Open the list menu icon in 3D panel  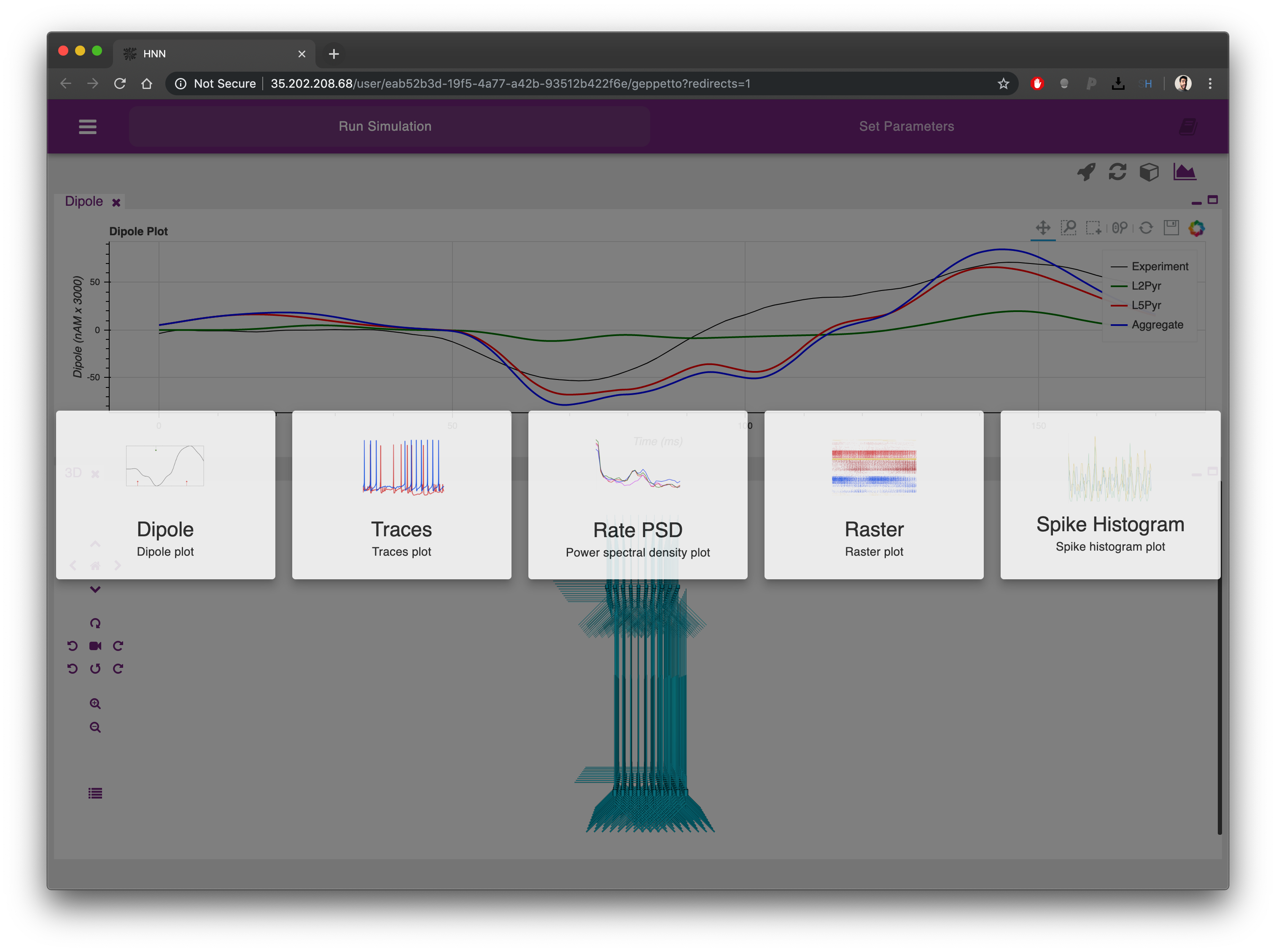pyautogui.click(x=95, y=793)
